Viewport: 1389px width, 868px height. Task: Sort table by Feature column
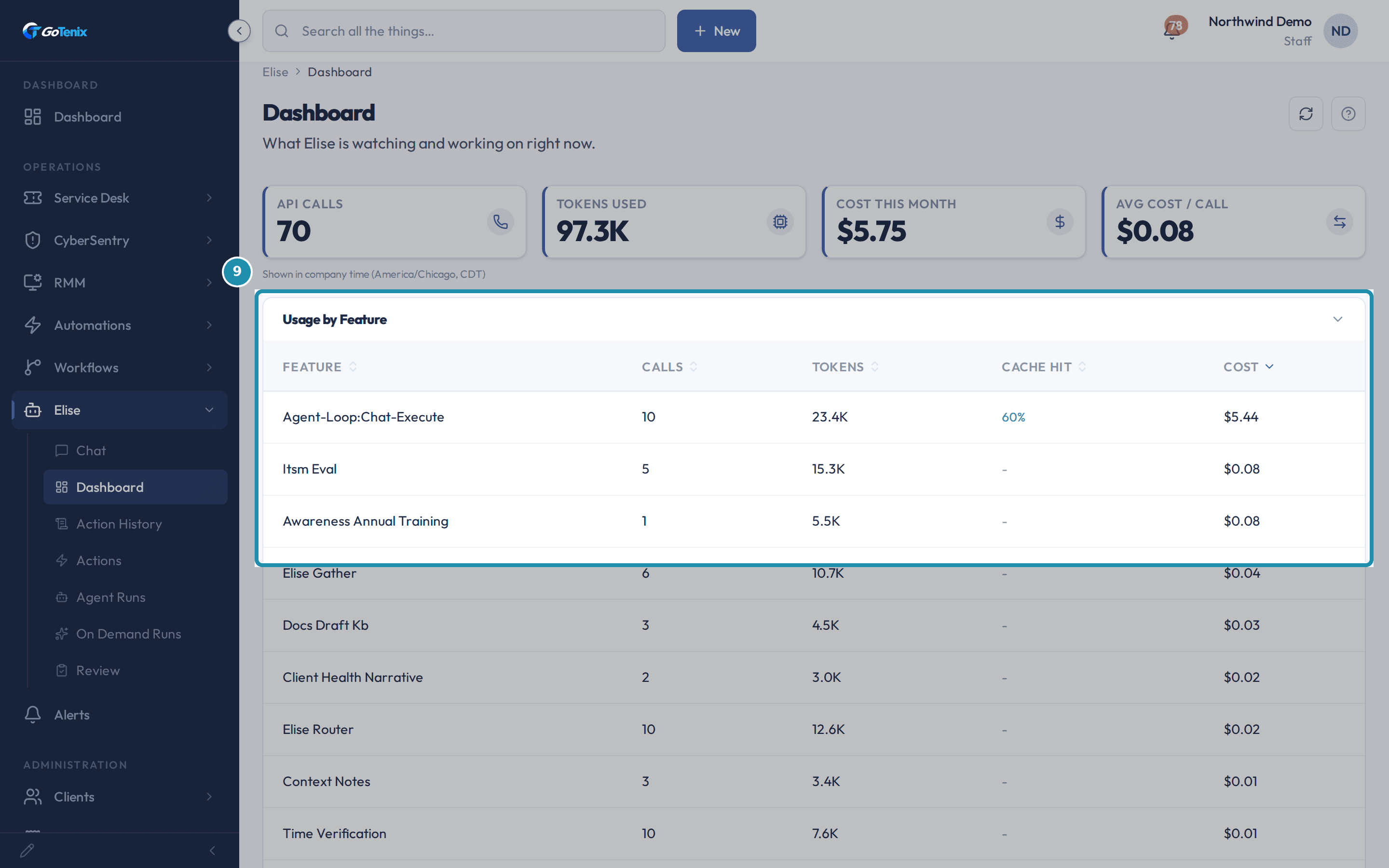pyautogui.click(x=320, y=367)
